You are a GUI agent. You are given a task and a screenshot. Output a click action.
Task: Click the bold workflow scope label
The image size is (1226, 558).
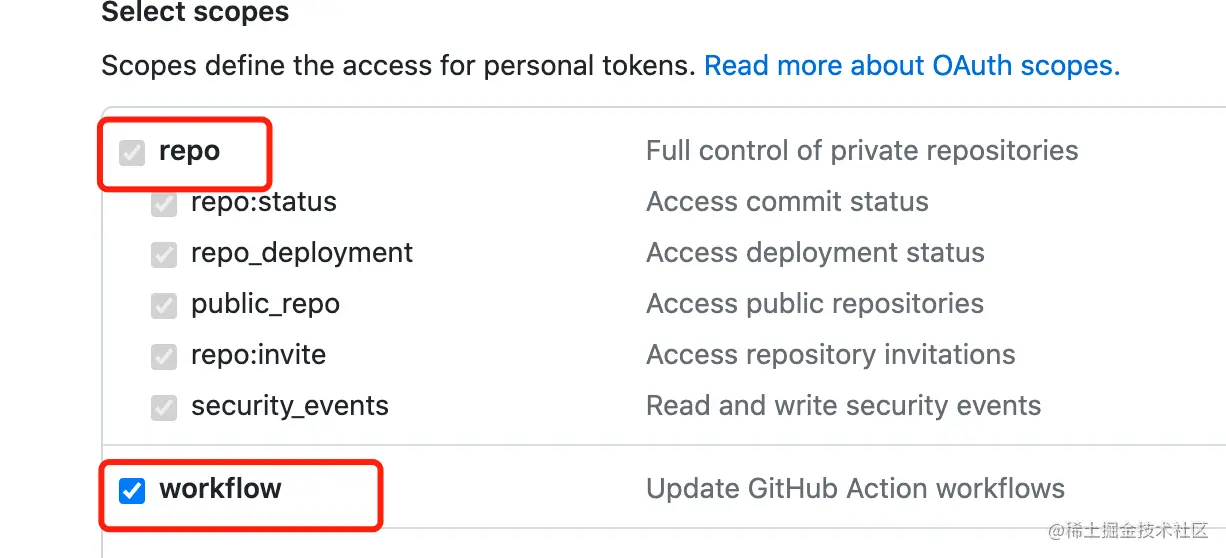(x=220, y=489)
